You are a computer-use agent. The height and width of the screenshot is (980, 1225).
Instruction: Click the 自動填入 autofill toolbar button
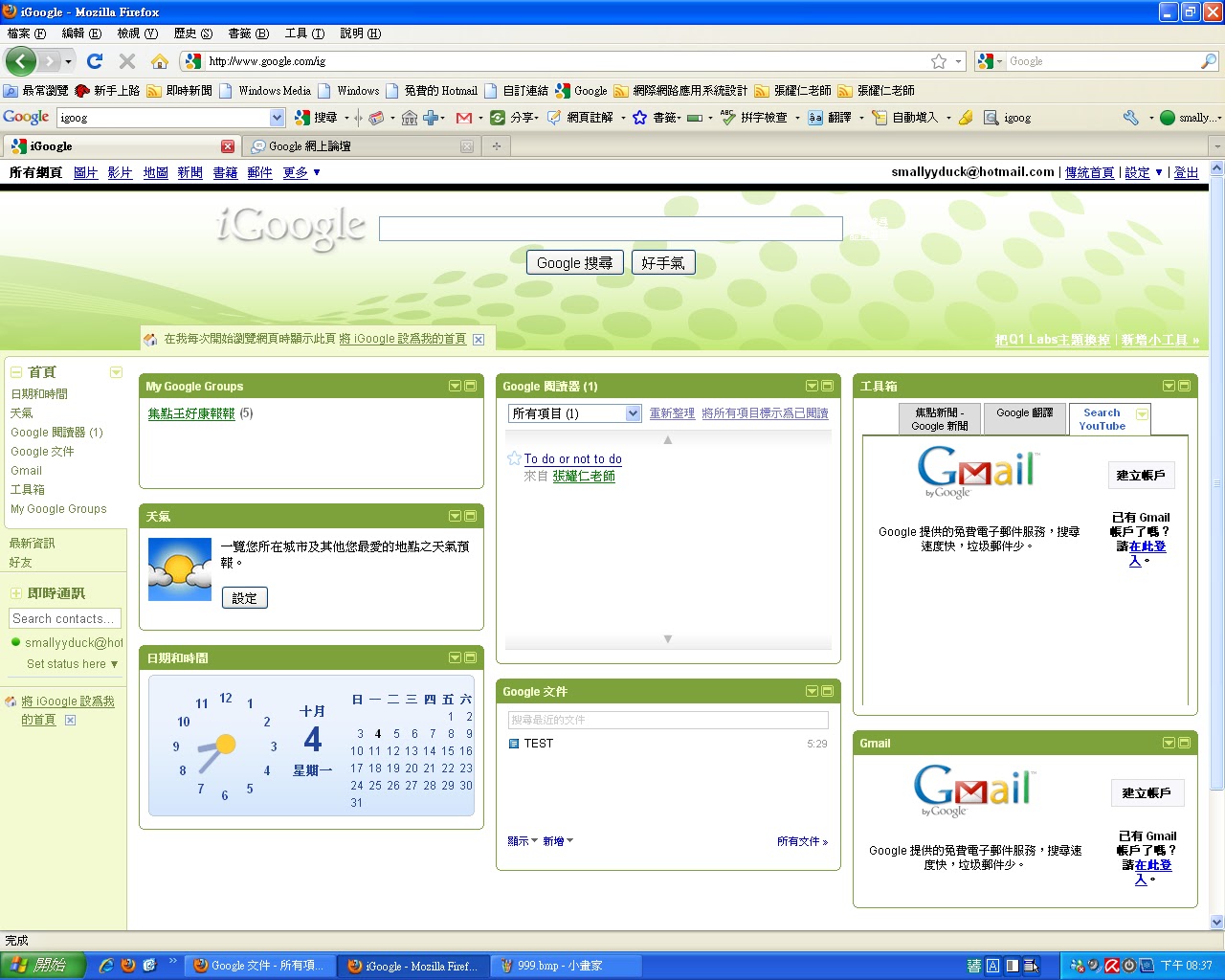coord(904,118)
